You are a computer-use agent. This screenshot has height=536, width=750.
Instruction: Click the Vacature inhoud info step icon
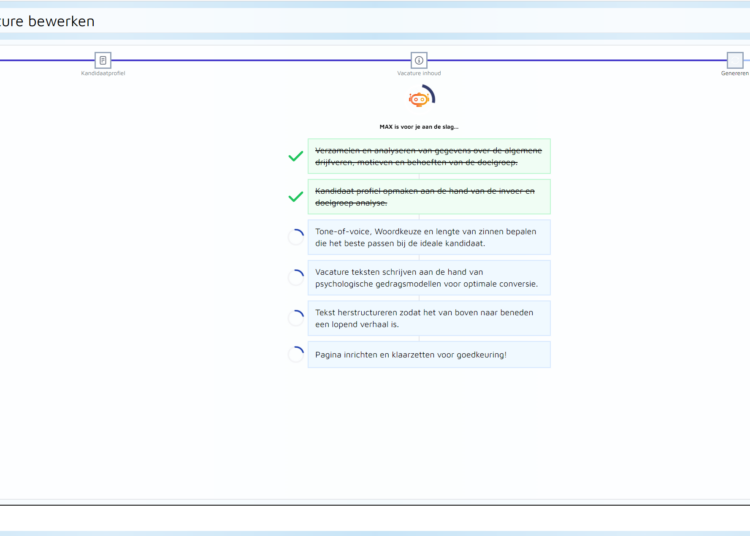[x=419, y=60]
